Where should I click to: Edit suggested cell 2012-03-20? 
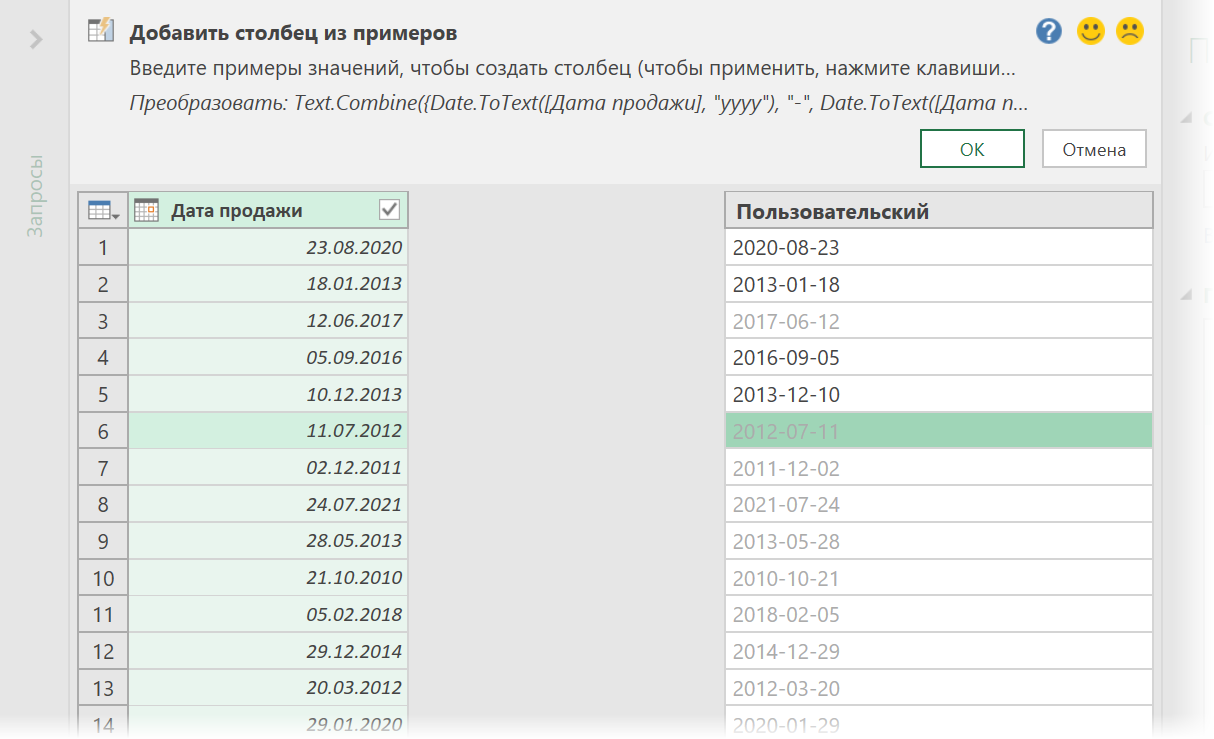(x=939, y=689)
